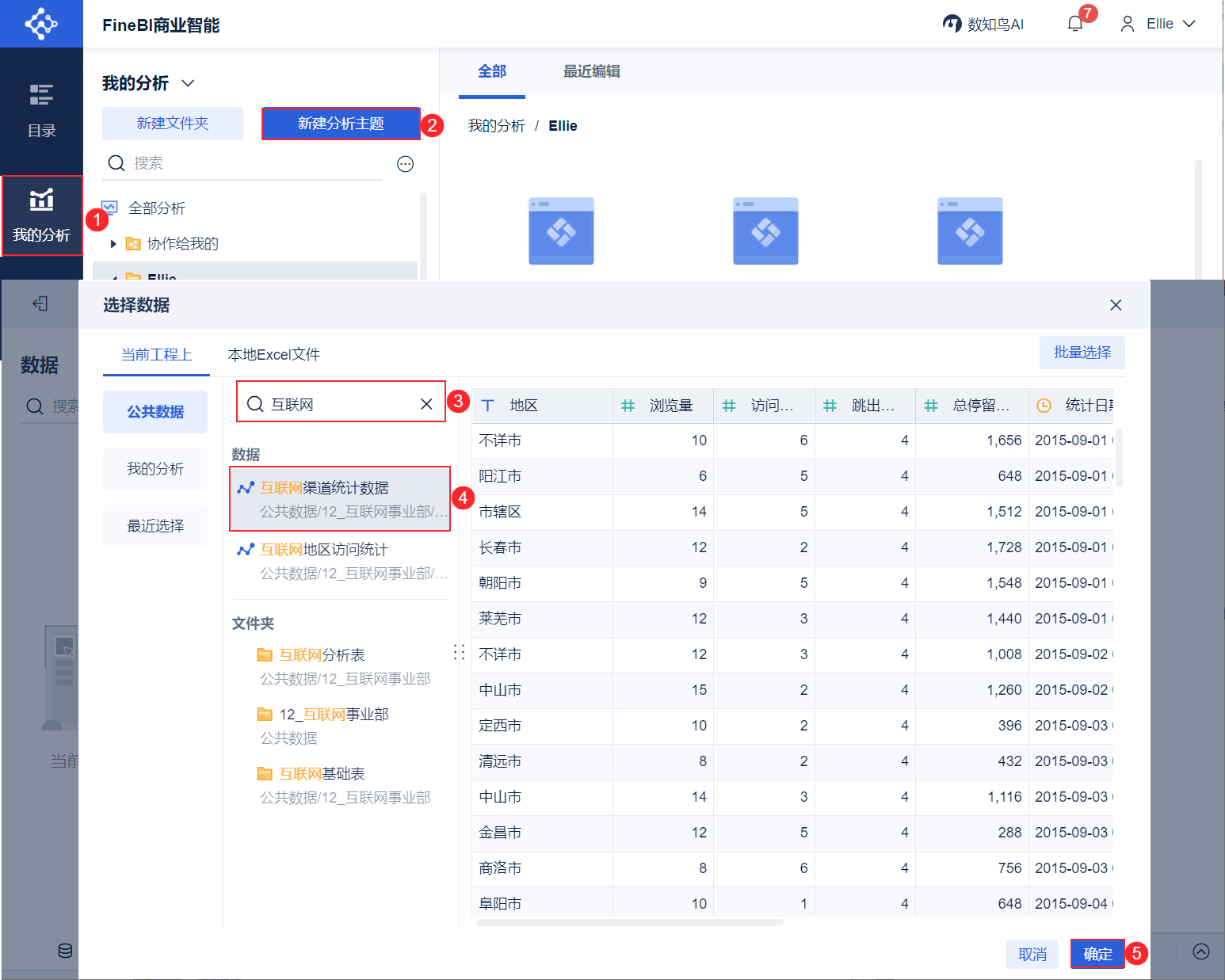Viewport: 1225px width, 980px height.
Task: Confirm with the 确定 button
Action: point(1097,954)
